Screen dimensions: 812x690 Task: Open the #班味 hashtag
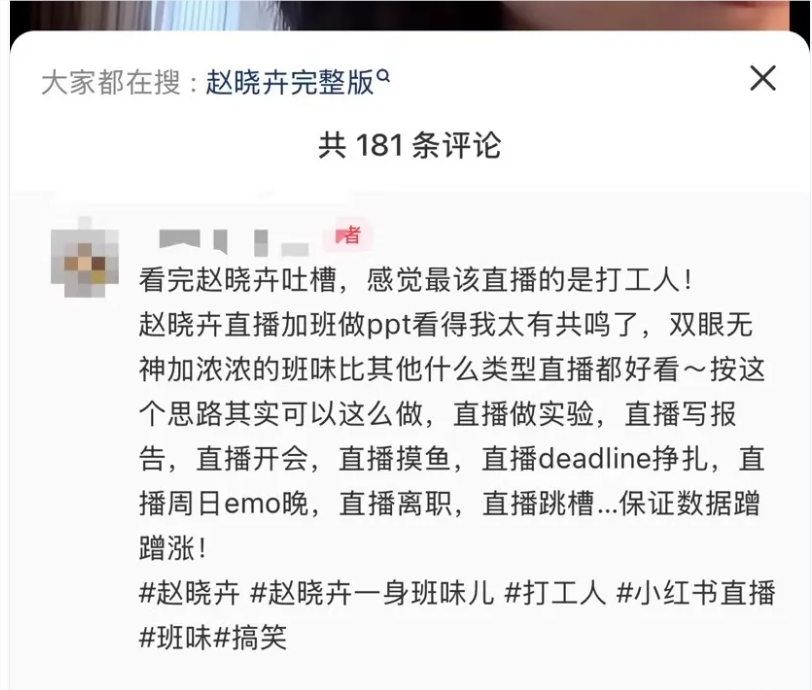[176, 638]
